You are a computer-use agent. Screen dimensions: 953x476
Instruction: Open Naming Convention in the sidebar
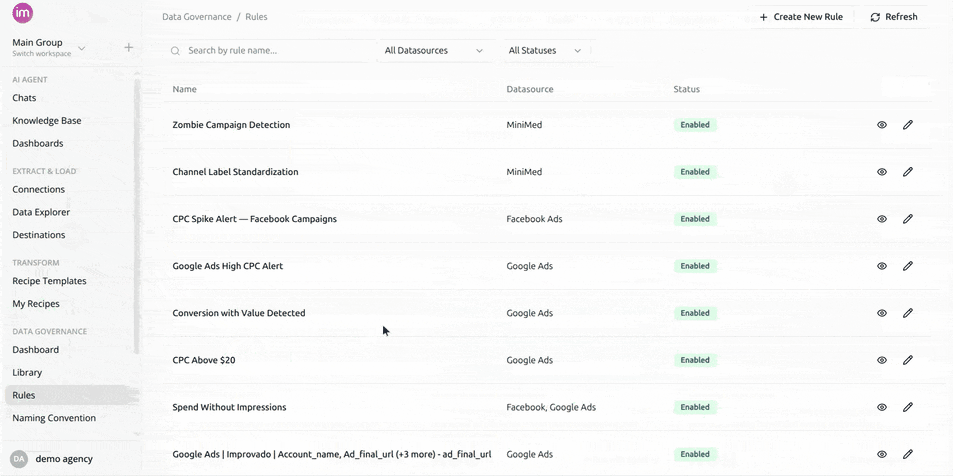pyautogui.click(x=54, y=418)
